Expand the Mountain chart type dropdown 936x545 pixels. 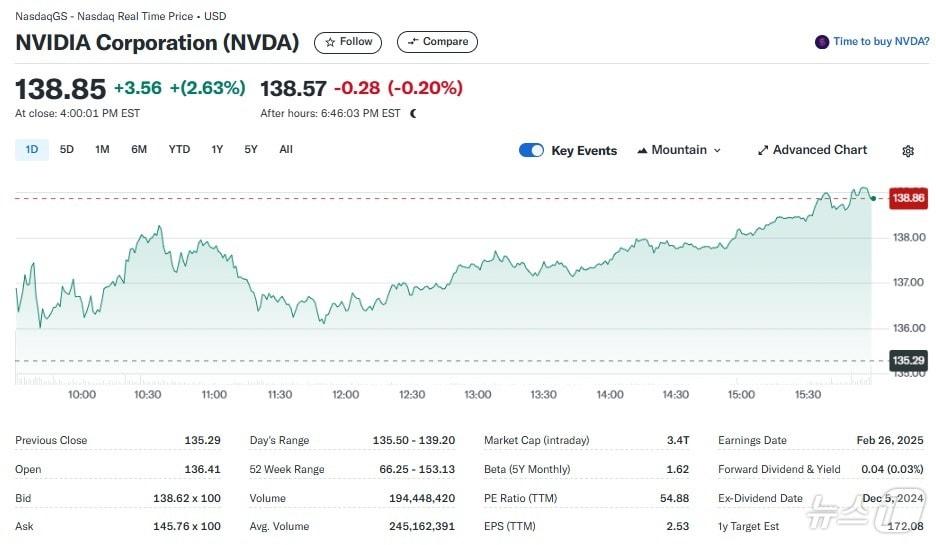click(x=716, y=150)
